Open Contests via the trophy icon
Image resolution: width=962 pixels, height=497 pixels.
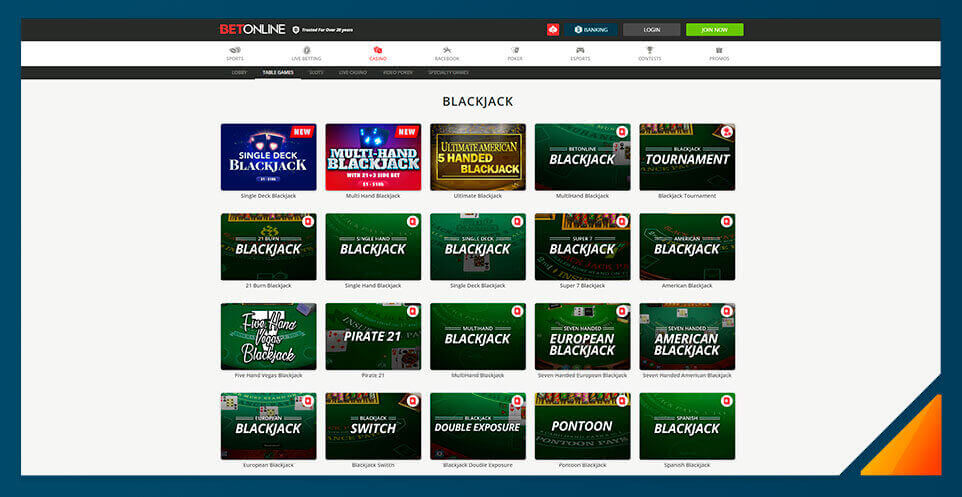coord(650,50)
